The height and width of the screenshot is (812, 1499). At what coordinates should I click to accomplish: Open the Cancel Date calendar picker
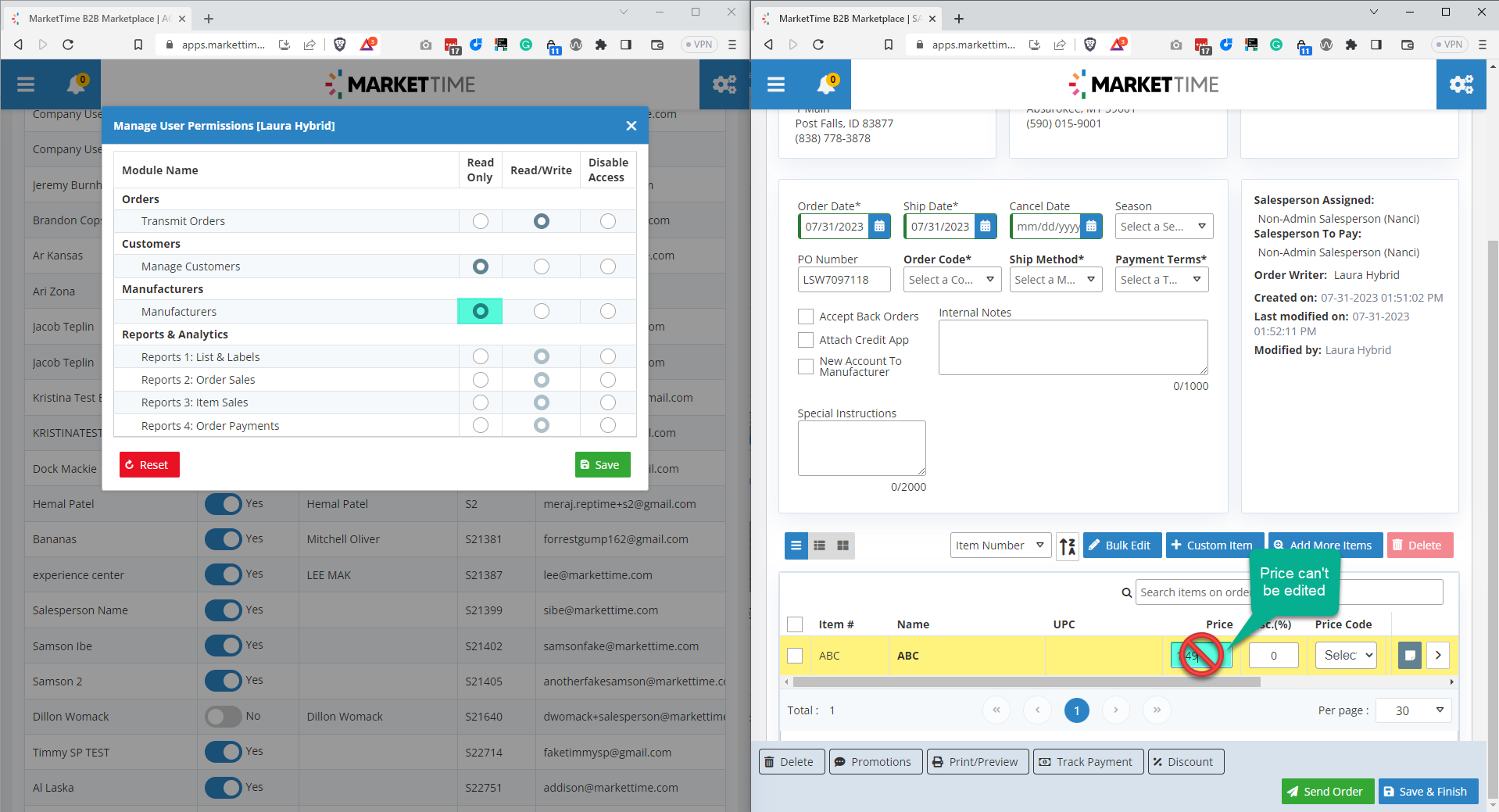click(x=1091, y=227)
